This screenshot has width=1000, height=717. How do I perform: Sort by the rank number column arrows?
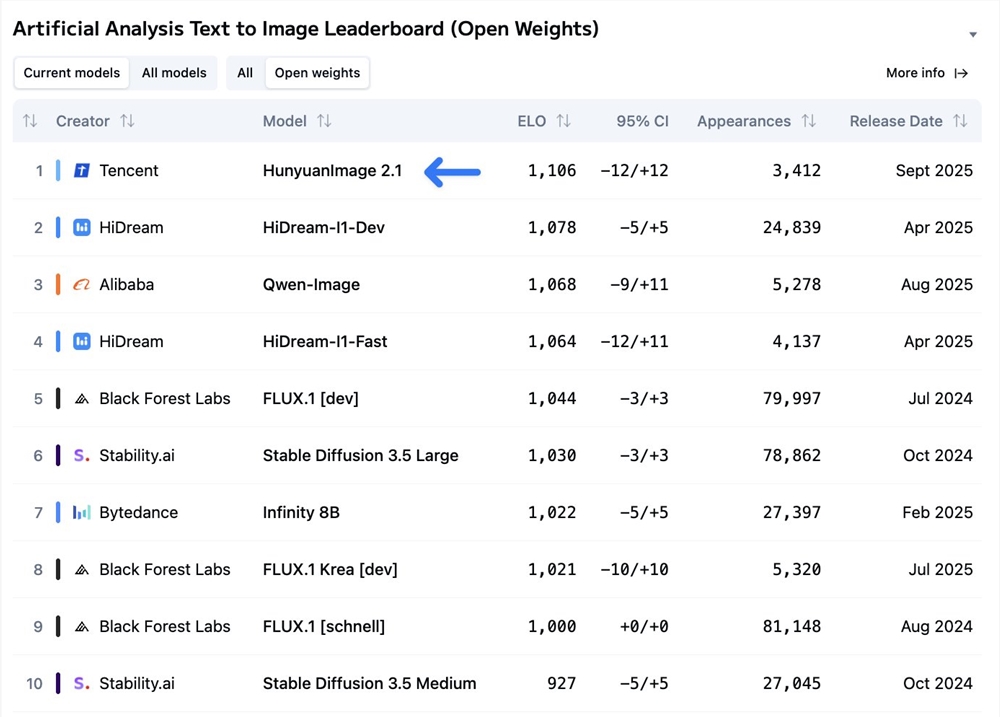[30, 121]
